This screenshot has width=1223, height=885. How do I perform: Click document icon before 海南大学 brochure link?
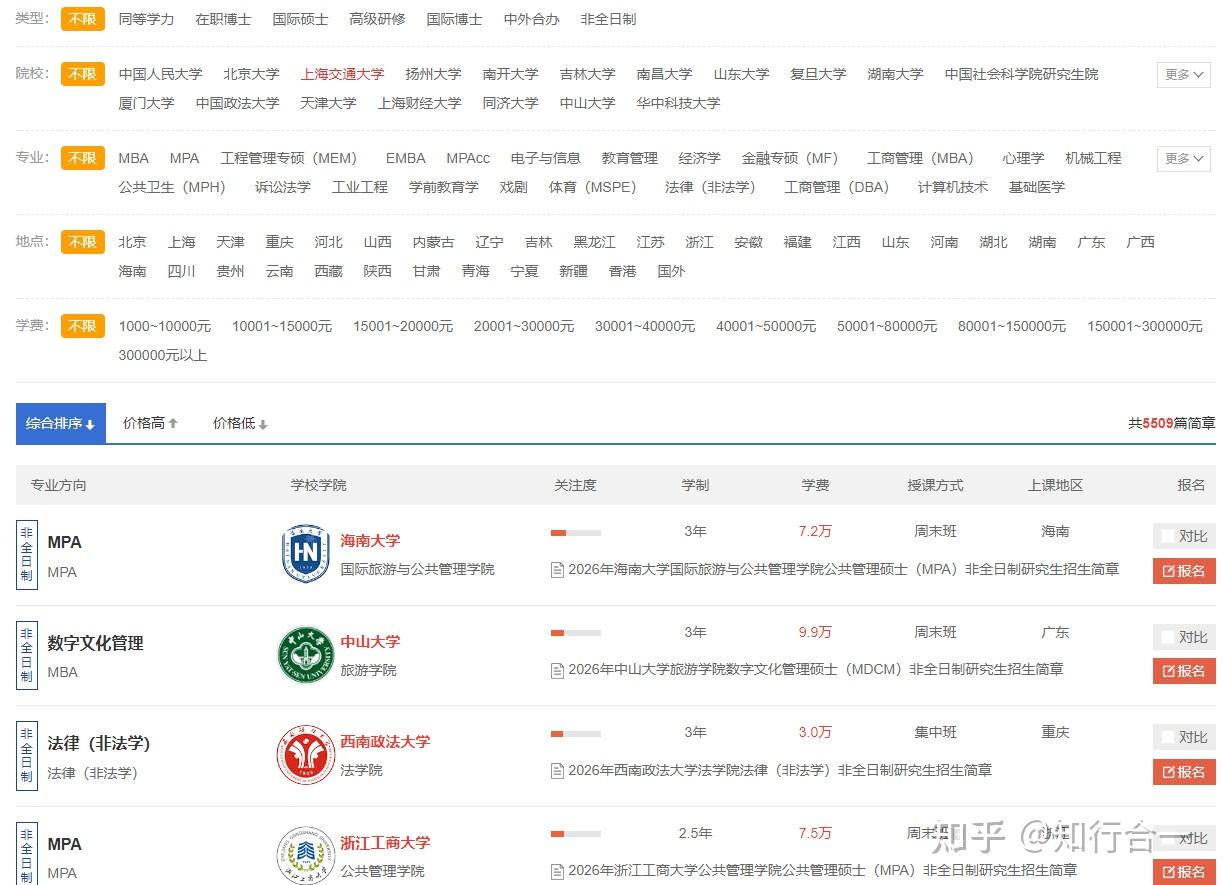click(x=558, y=570)
